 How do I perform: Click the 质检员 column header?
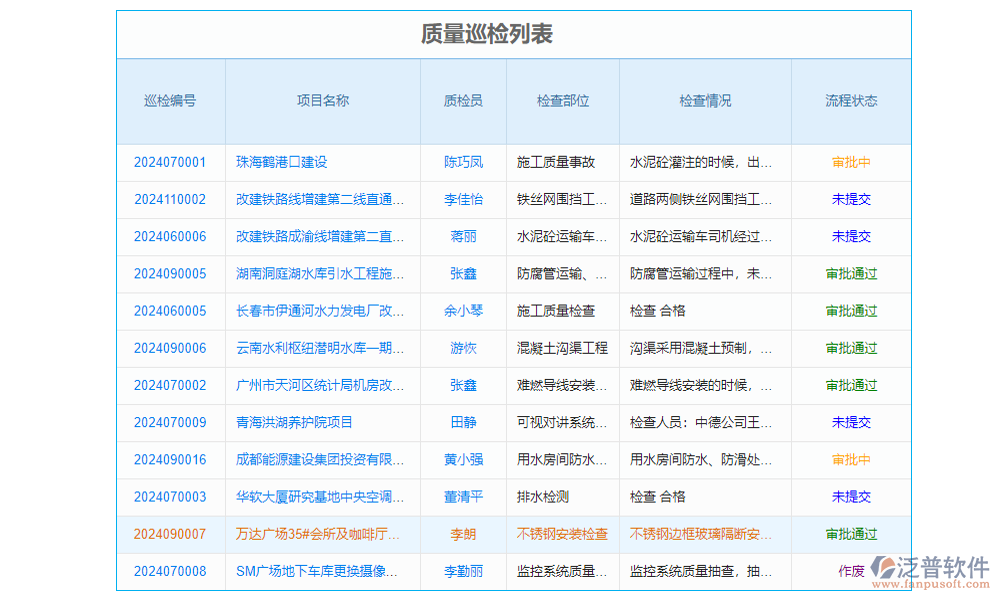pyautogui.click(x=462, y=101)
